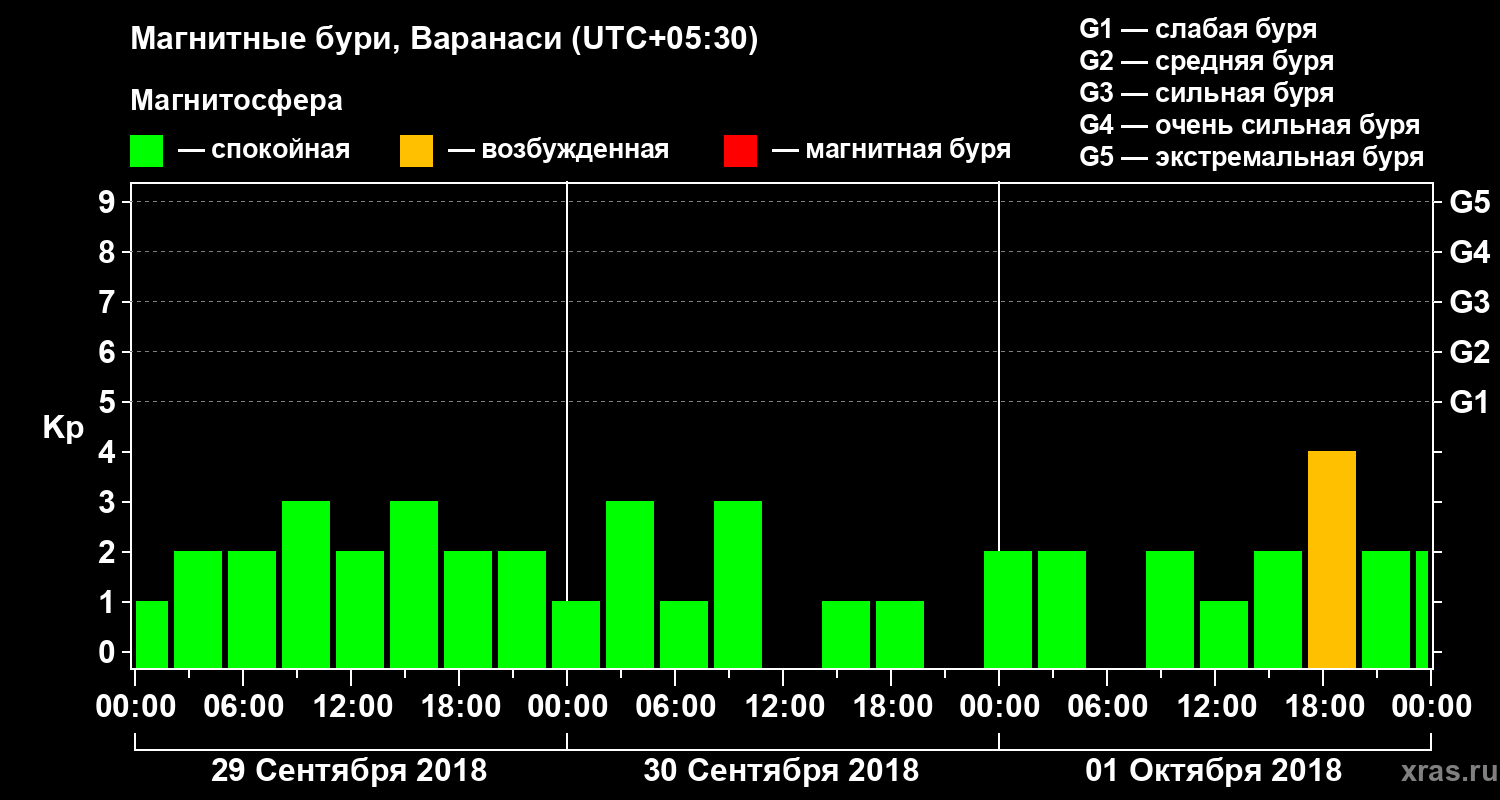Click the G3 label on right axis
Image resolution: width=1500 pixels, height=800 pixels.
[x=1469, y=302]
